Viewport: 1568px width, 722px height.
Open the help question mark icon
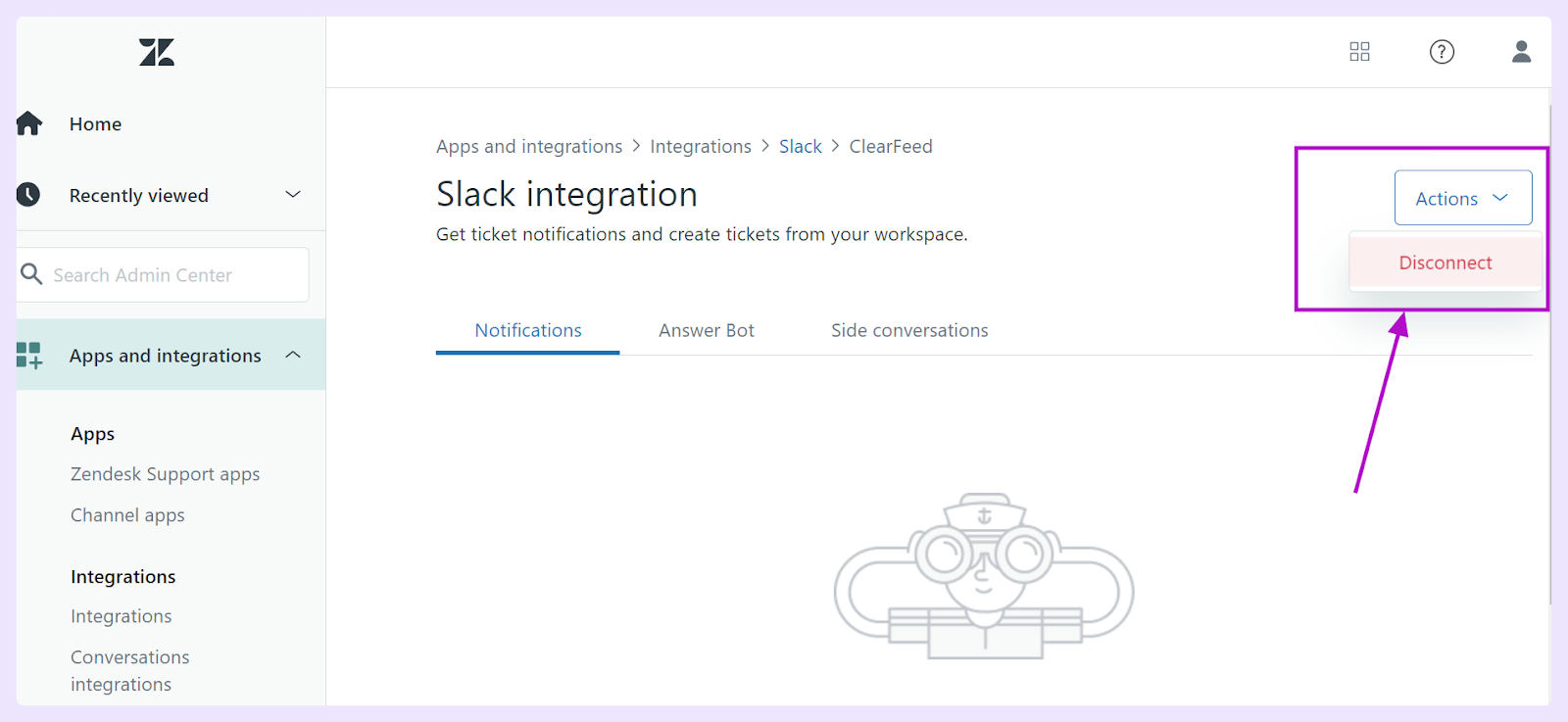(x=1442, y=52)
